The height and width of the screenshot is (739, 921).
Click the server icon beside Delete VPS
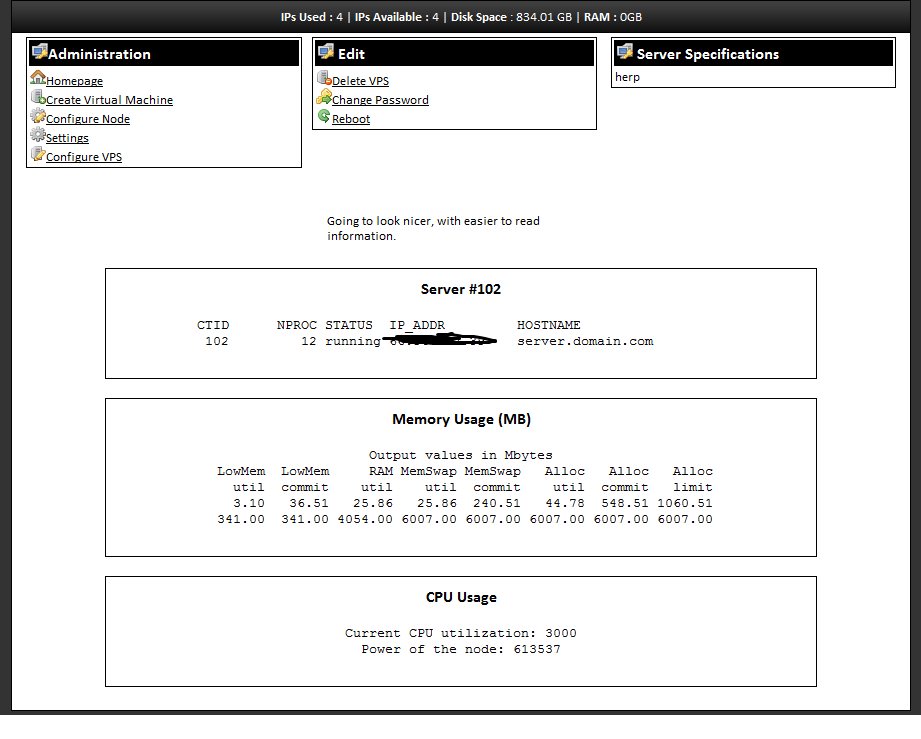324,78
